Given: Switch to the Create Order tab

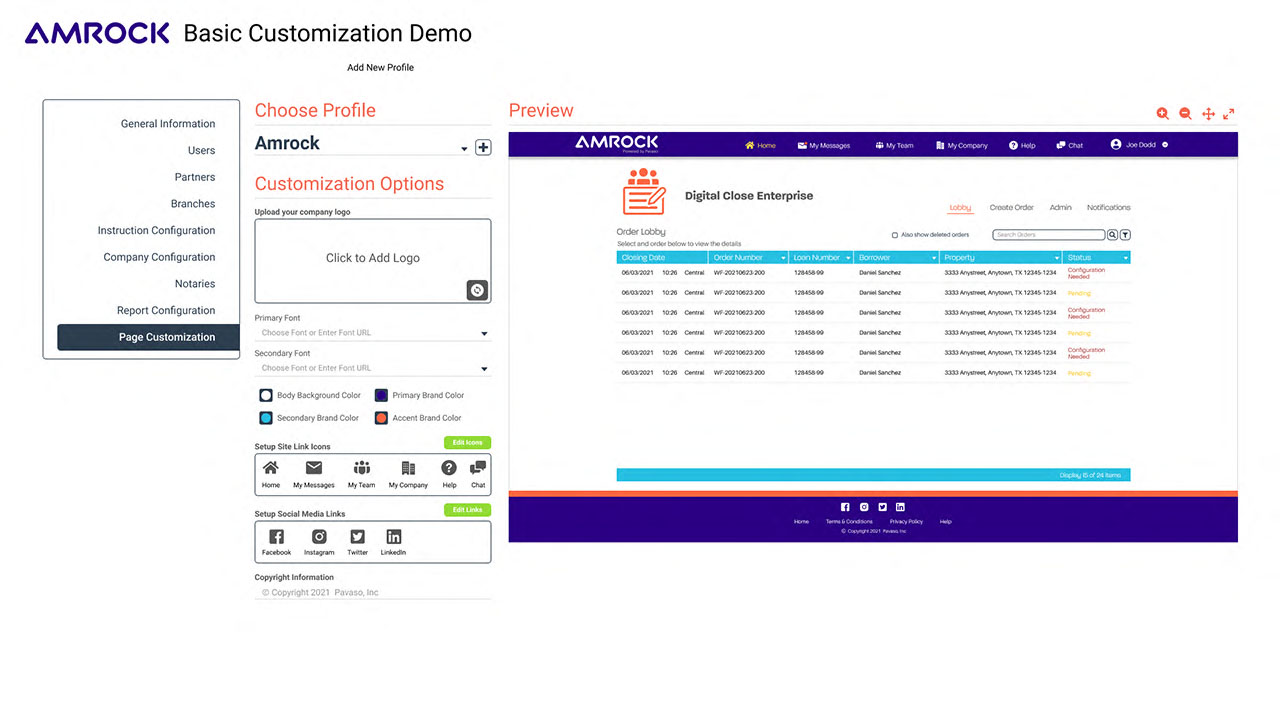Looking at the screenshot, I should click(1011, 208).
